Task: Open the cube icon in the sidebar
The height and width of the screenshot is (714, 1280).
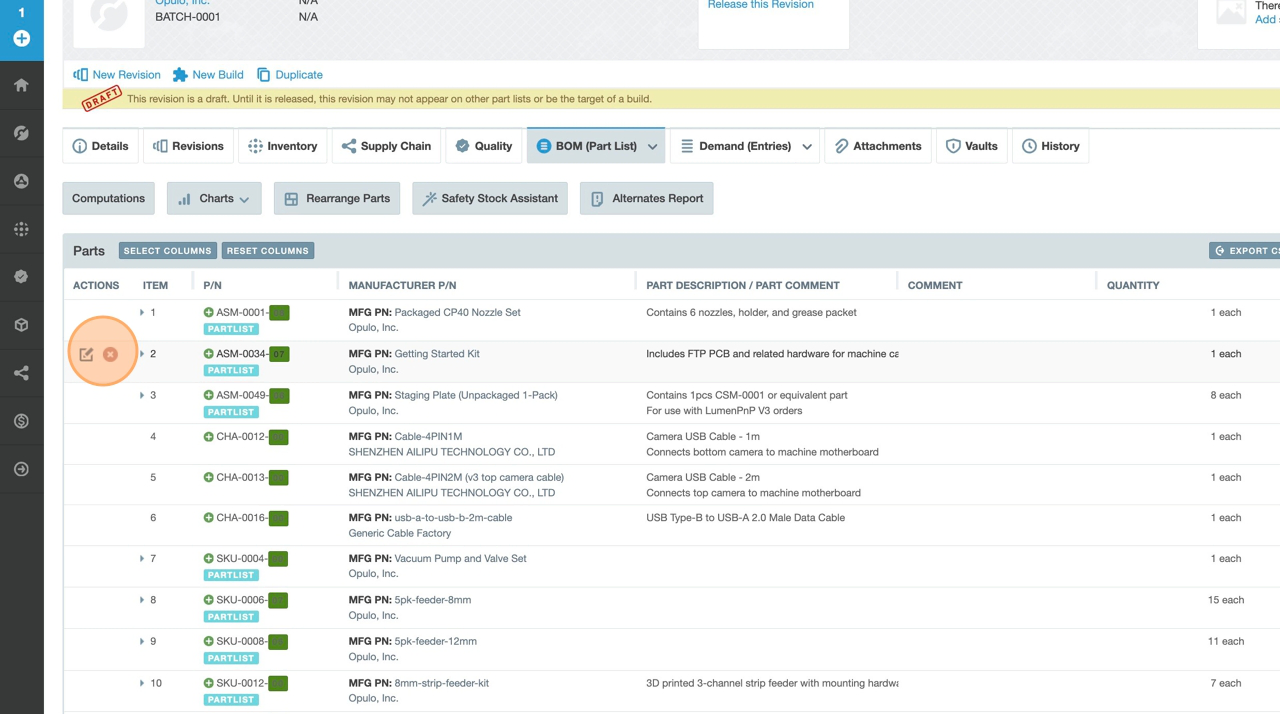Action: [x=21, y=325]
